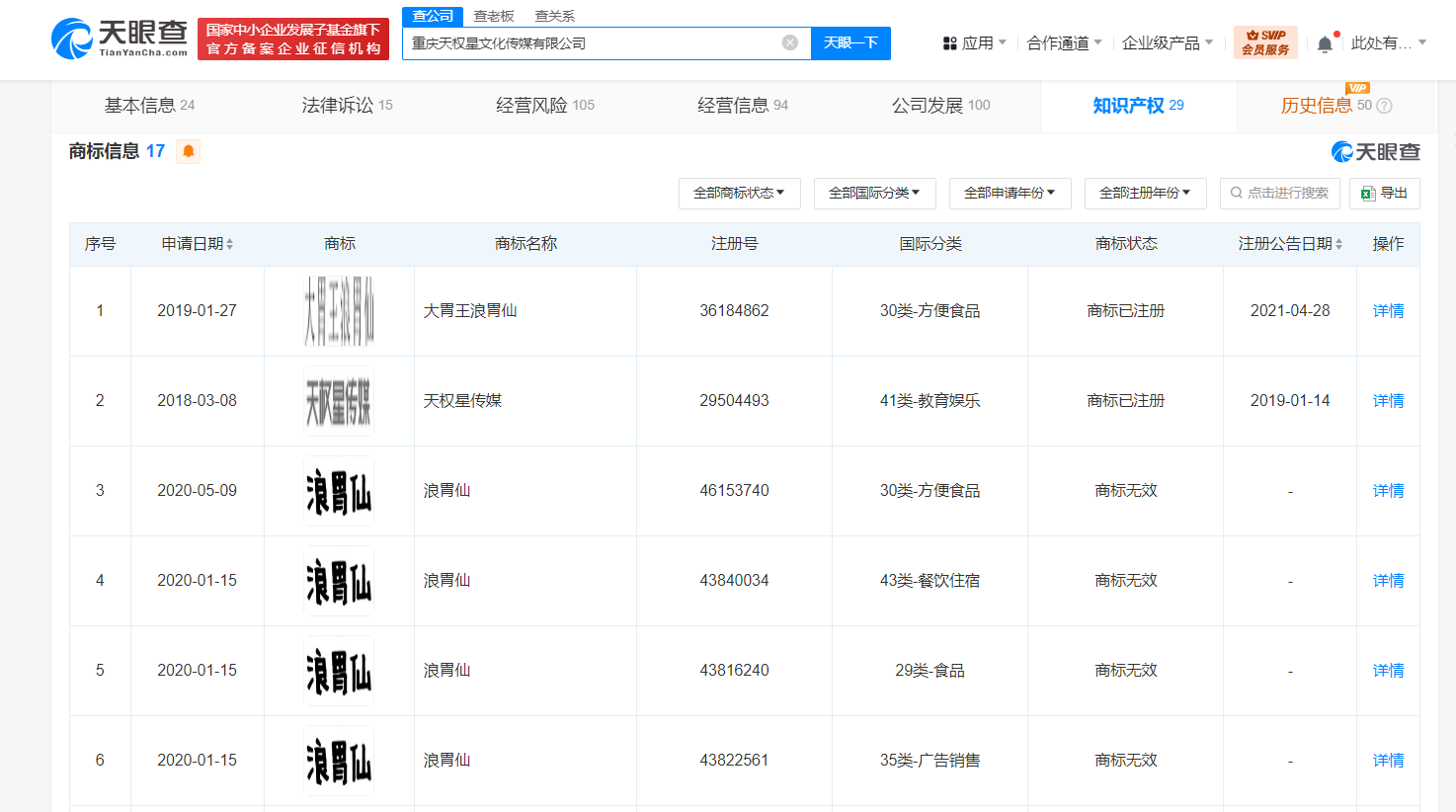Screen dimensions: 1456x812
Task: Open the 企业级产品 dropdown menu
Action: click(1168, 43)
